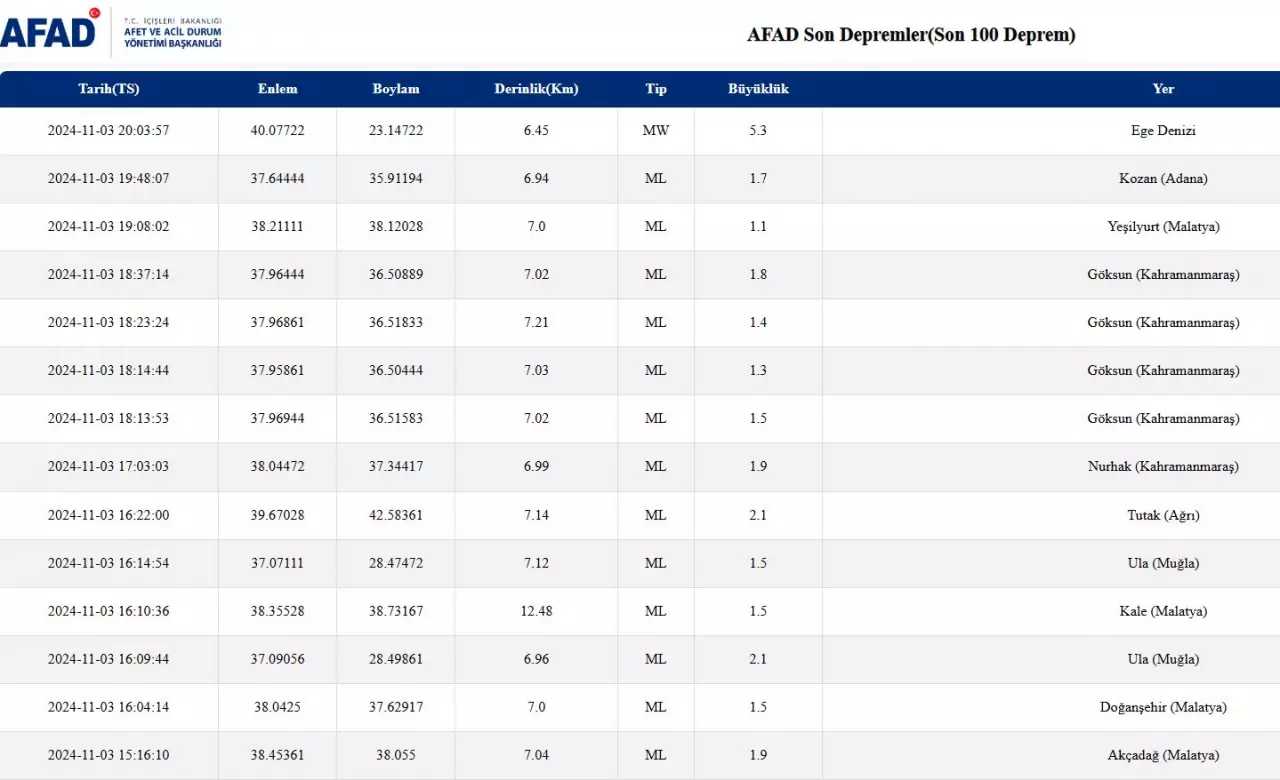Click the Enlem column header
The image size is (1280, 780).
pyautogui.click(x=277, y=89)
